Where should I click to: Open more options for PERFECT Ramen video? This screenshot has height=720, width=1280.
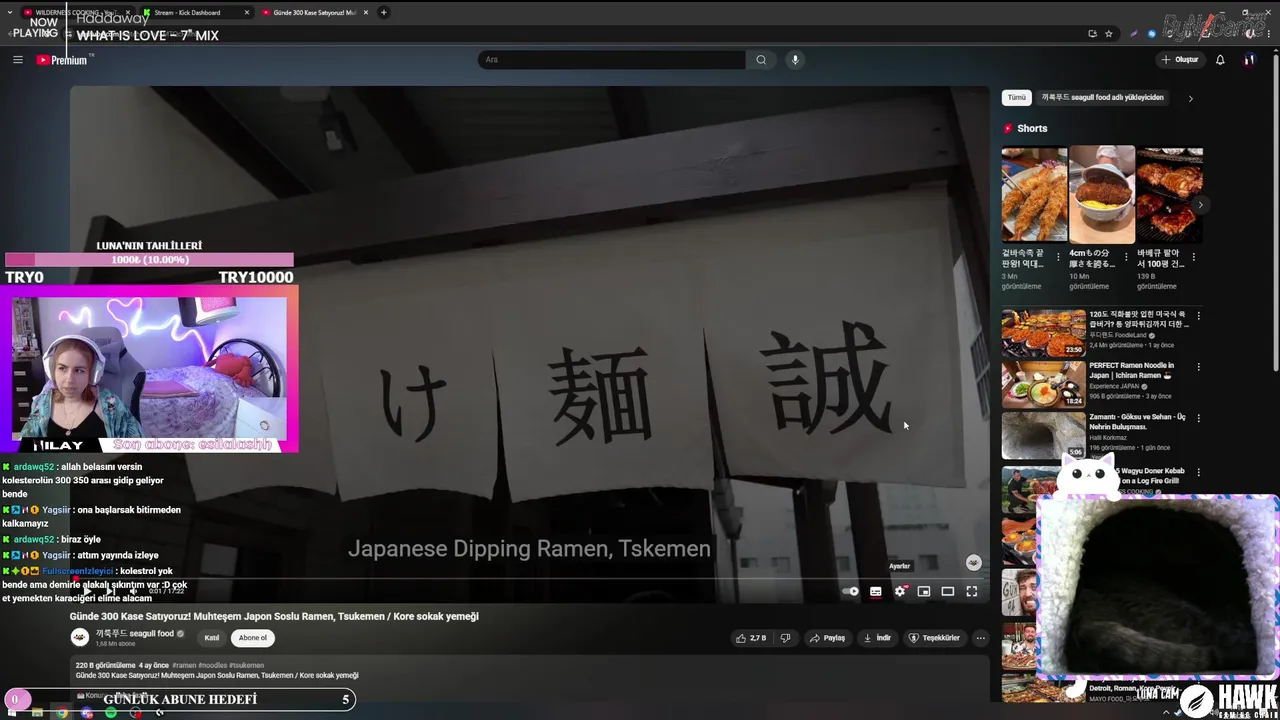[x=1198, y=367]
